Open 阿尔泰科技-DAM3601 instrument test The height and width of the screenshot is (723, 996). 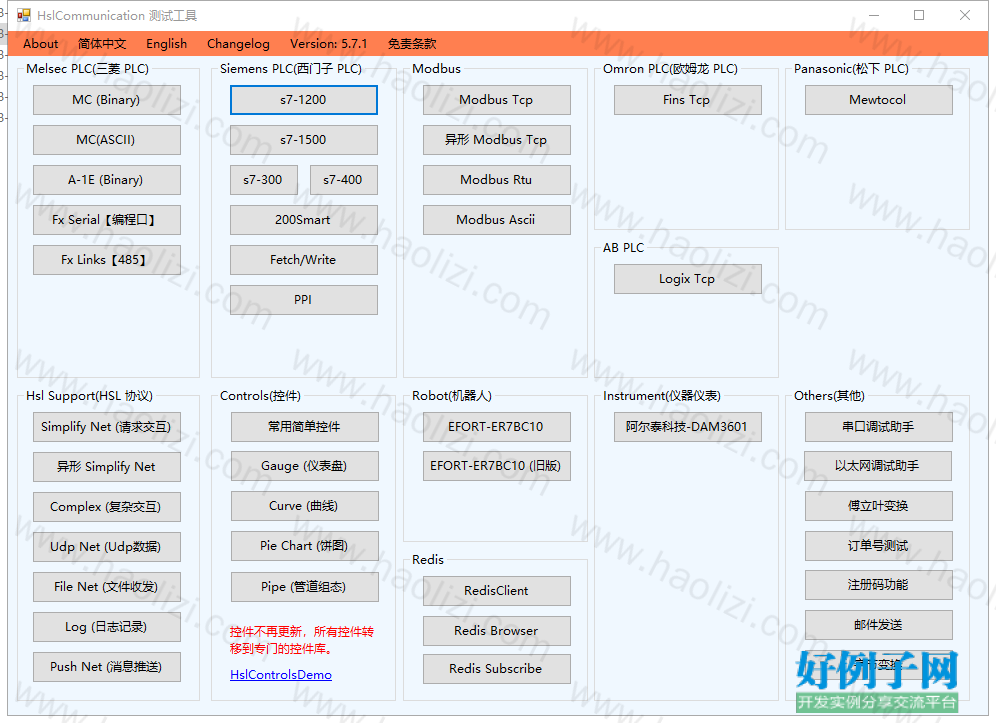687,427
